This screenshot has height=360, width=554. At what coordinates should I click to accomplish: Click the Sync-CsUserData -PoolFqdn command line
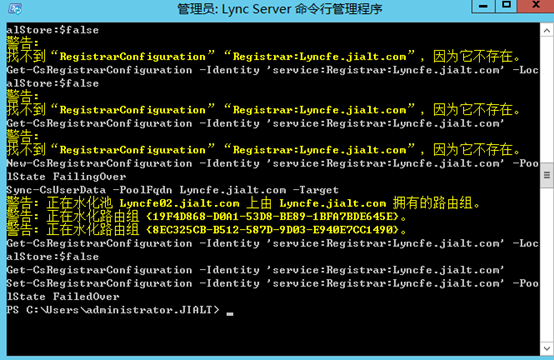tap(172, 190)
